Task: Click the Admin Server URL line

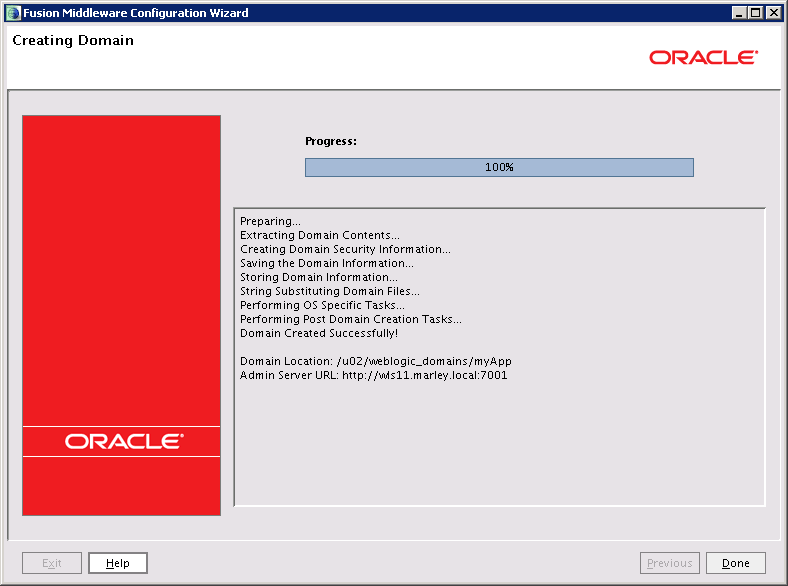Action: coord(374,375)
